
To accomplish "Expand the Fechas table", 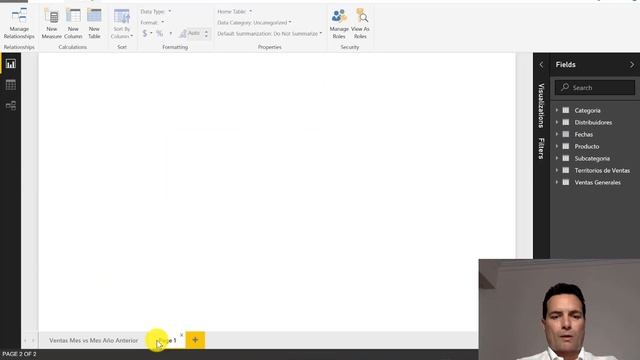I will point(557,134).
